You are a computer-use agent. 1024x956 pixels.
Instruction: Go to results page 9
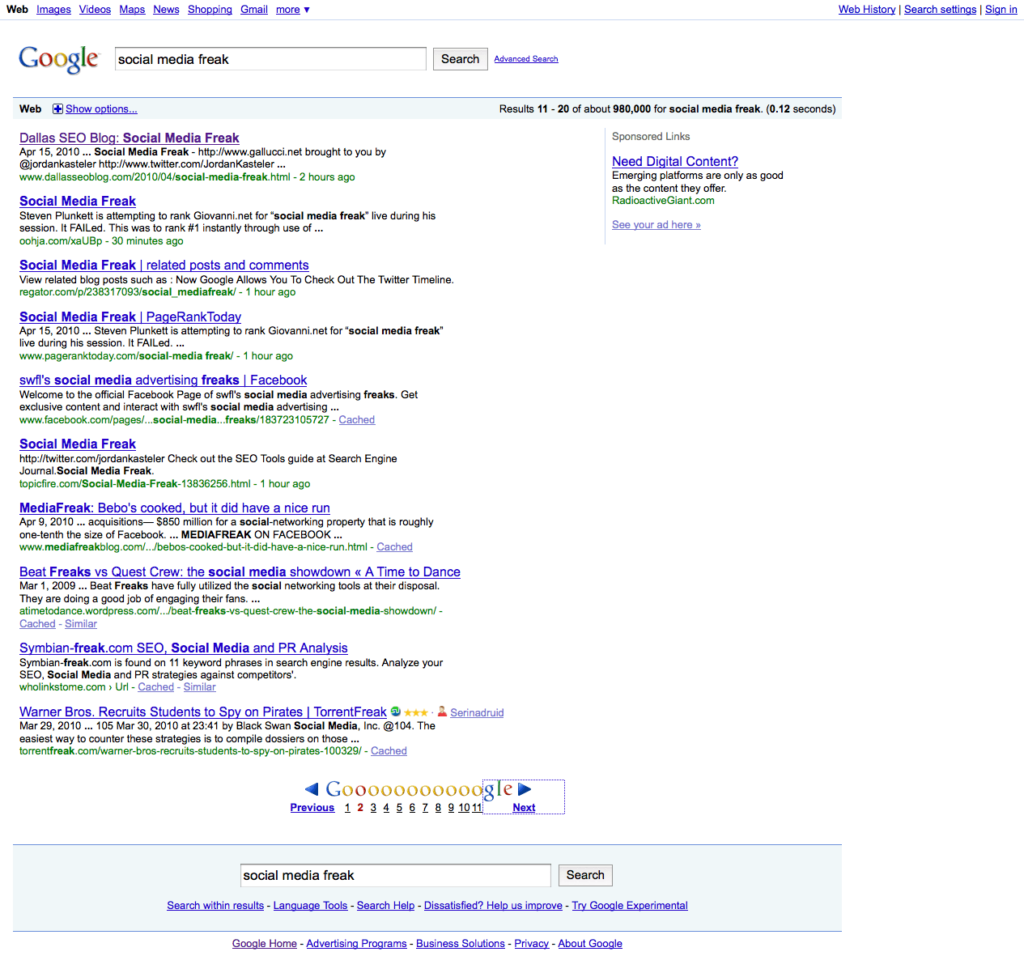[451, 808]
